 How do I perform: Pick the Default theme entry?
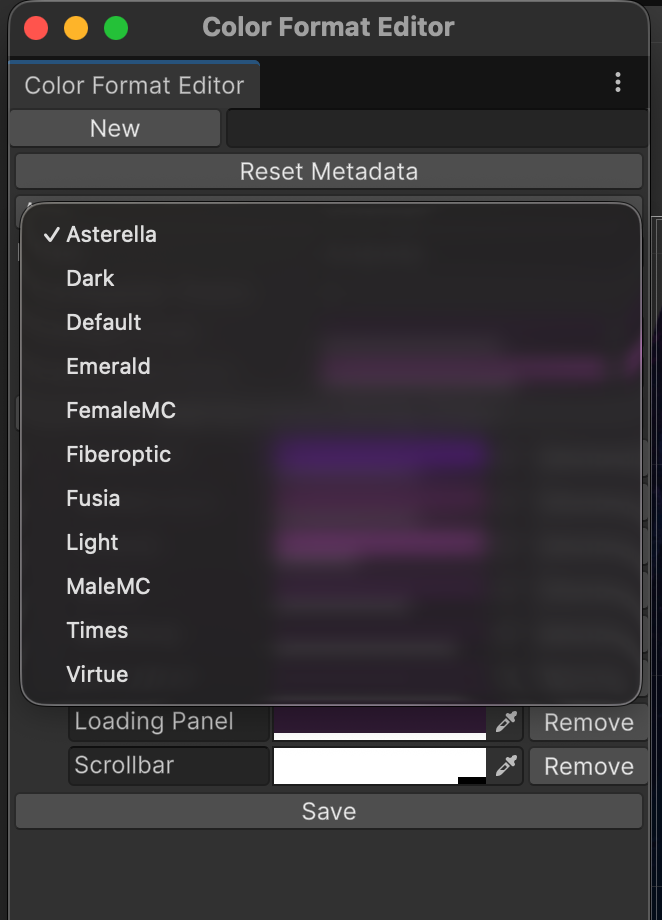(104, 323)
